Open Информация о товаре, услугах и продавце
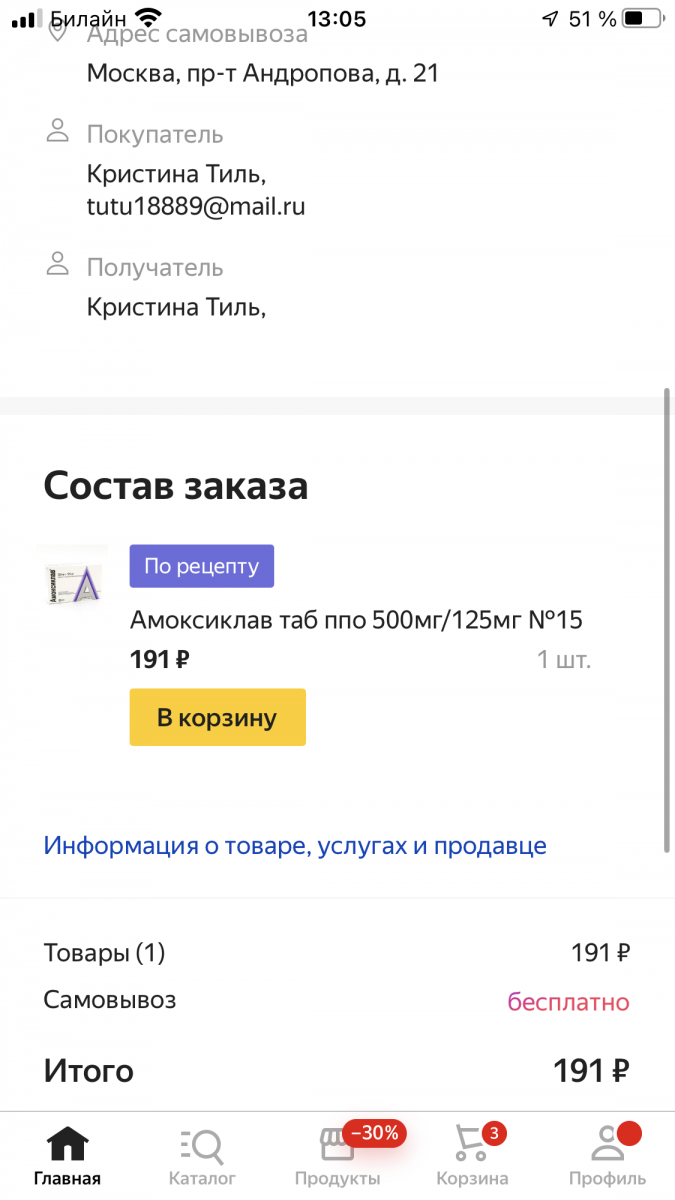 [295, 846]
